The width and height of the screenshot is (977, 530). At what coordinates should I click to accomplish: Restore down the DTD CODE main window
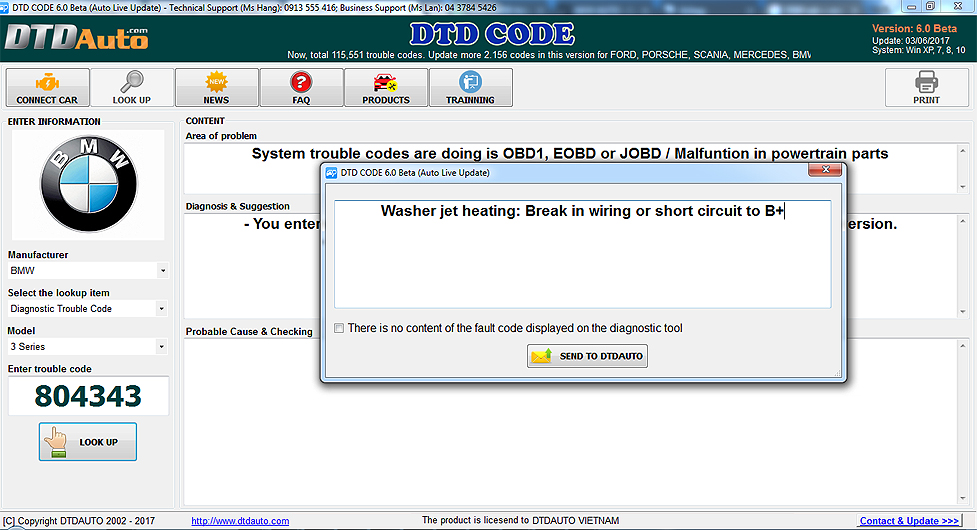(x=930, y=6)
